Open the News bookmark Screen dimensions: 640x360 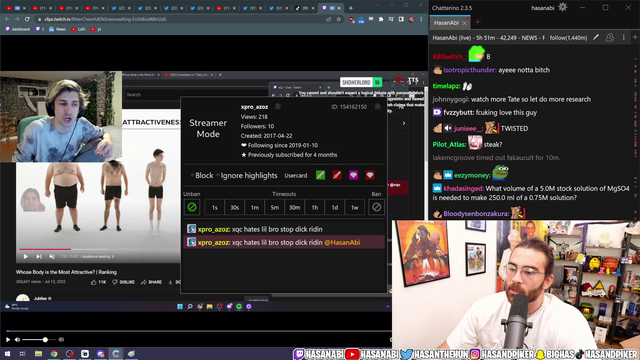coord(57,29)
